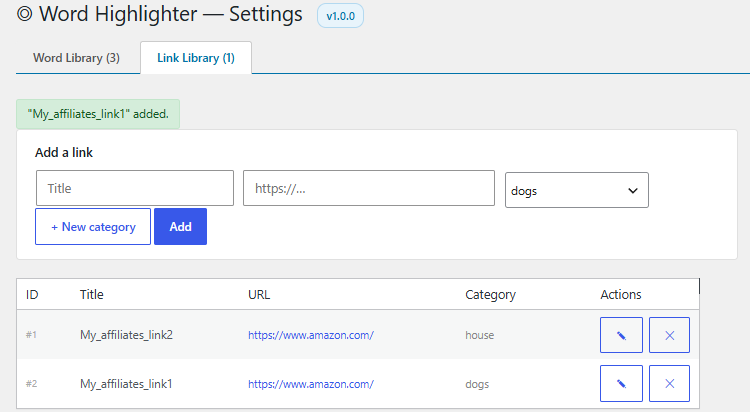This screenshot has height=412, width=750.
Task: Delete the My_affiliates_link1 row with X icon
Action: tap(669, 383)
